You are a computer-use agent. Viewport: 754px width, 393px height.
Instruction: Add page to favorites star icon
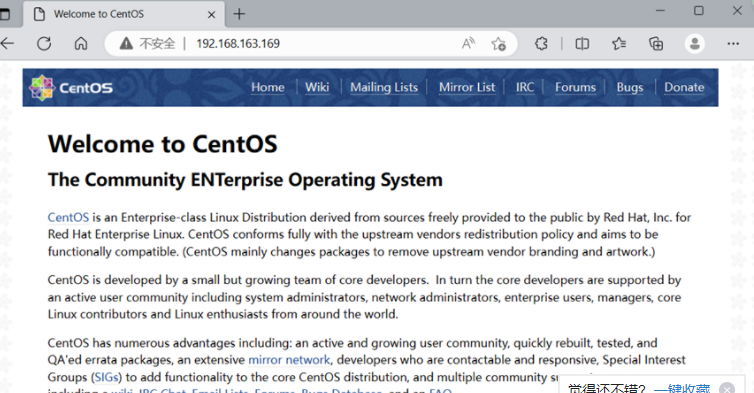499,44
